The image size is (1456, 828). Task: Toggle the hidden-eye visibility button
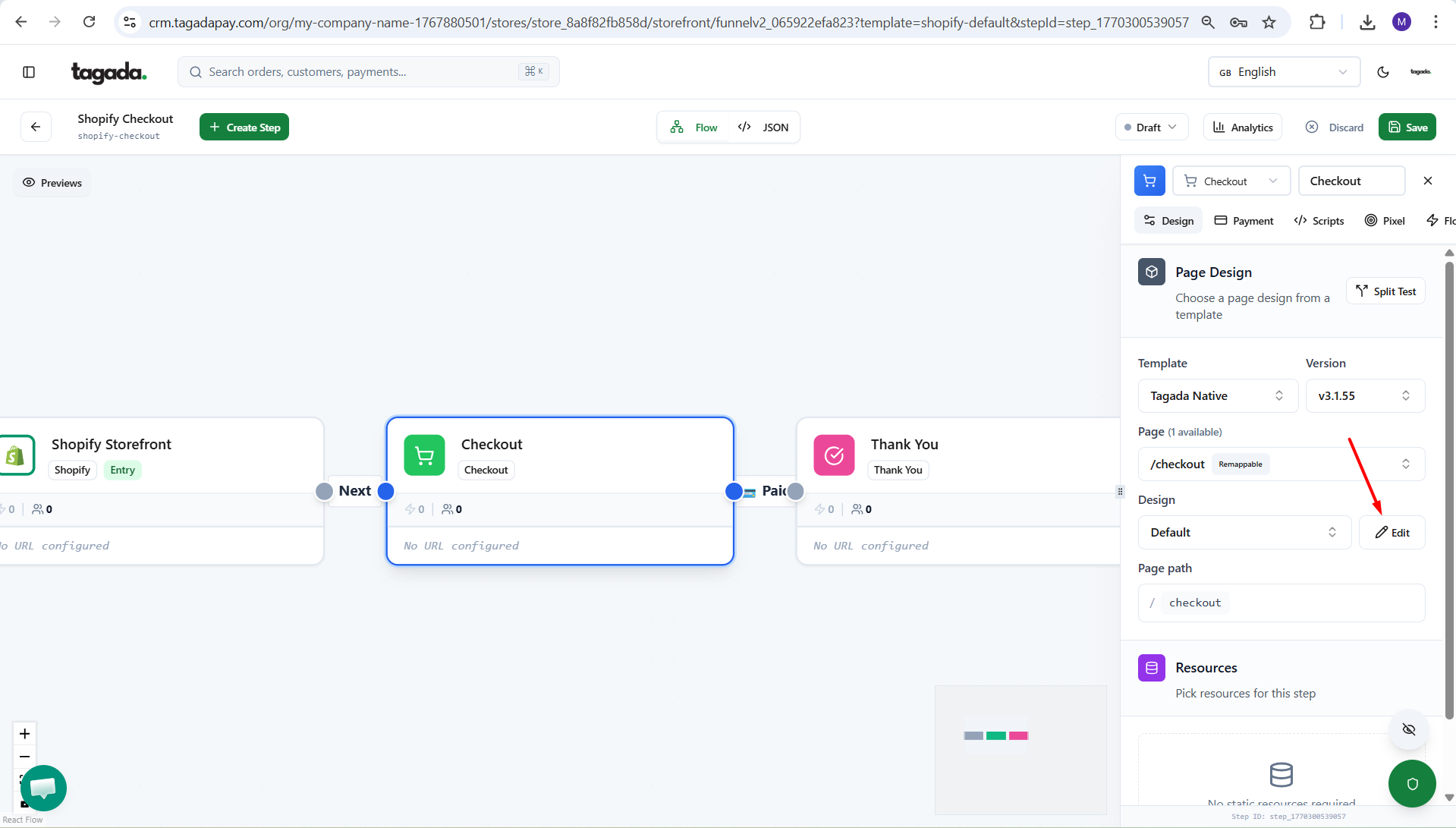click(1408, 729)
